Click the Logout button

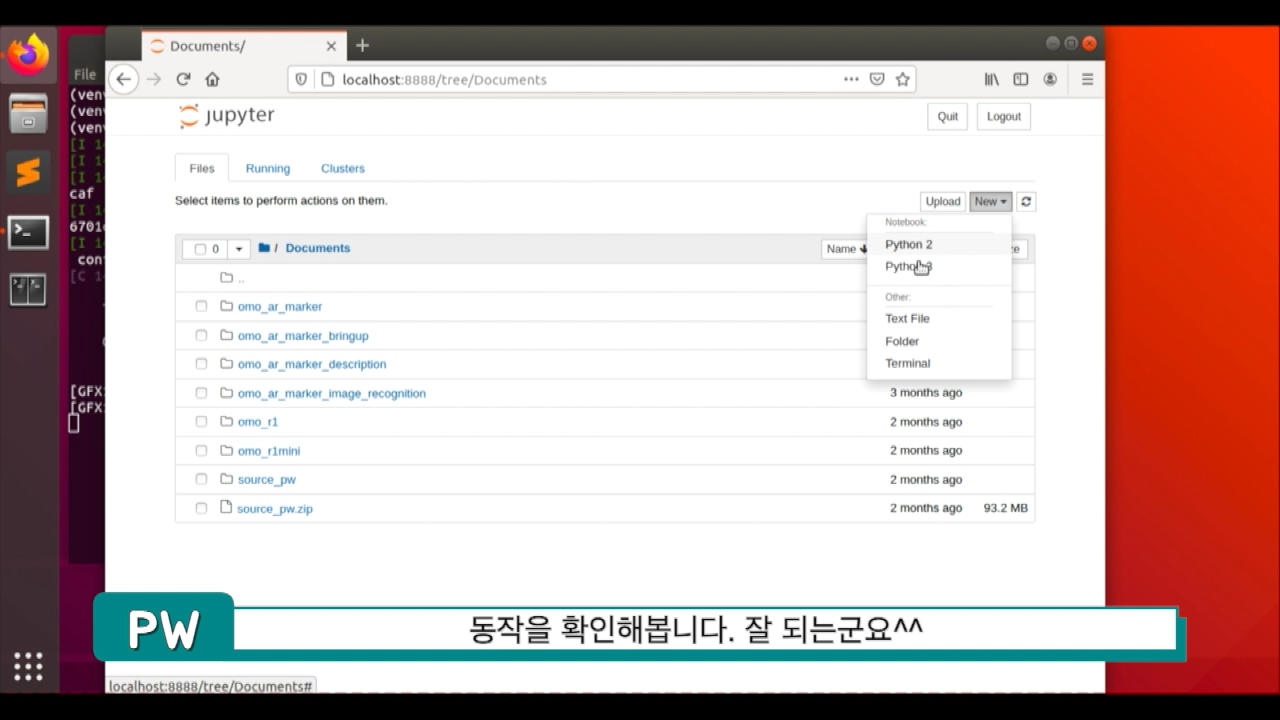coord(1003,116)
